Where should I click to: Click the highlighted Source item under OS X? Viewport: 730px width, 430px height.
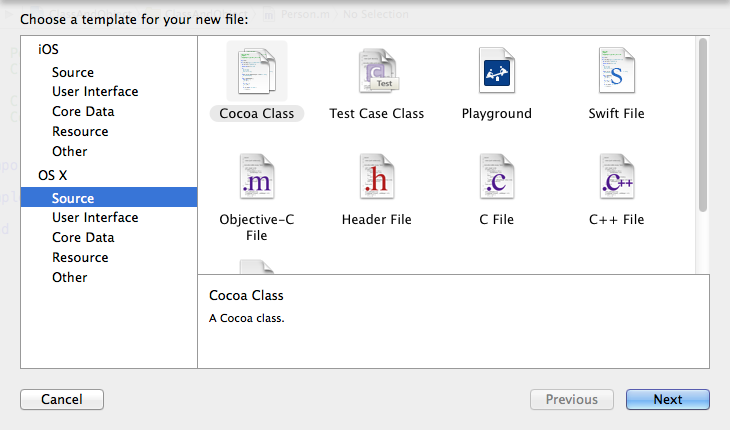(x=73, y=198)
